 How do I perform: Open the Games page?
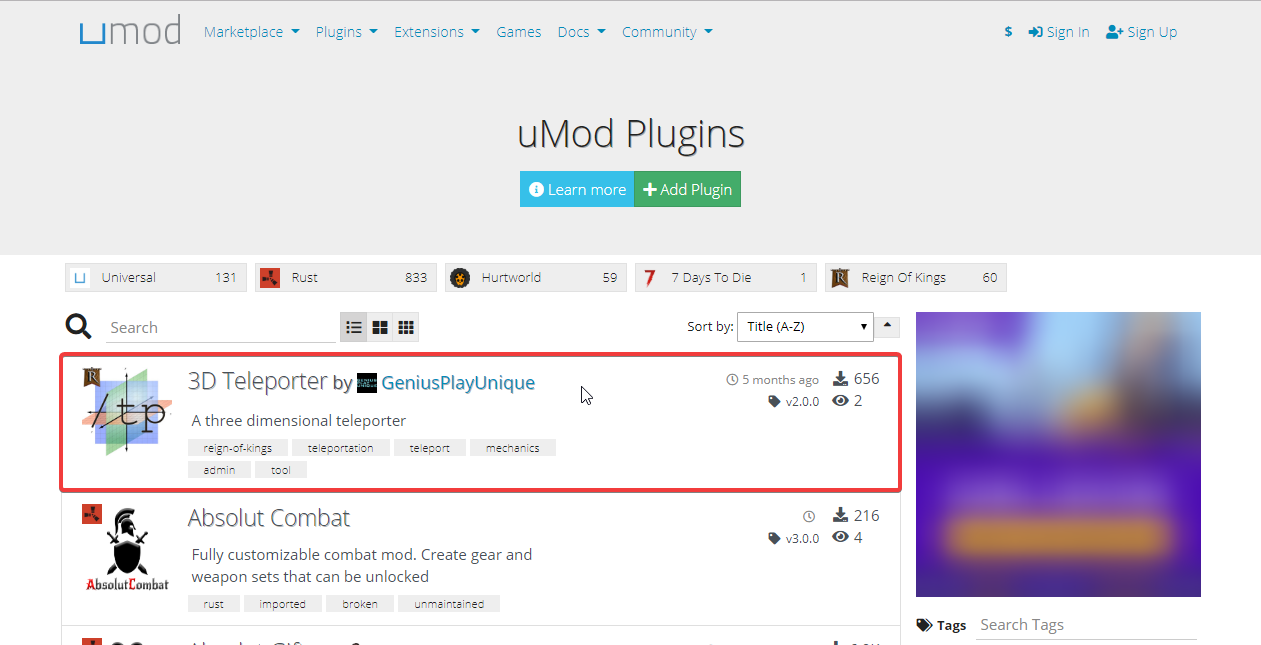click(519, 32)
